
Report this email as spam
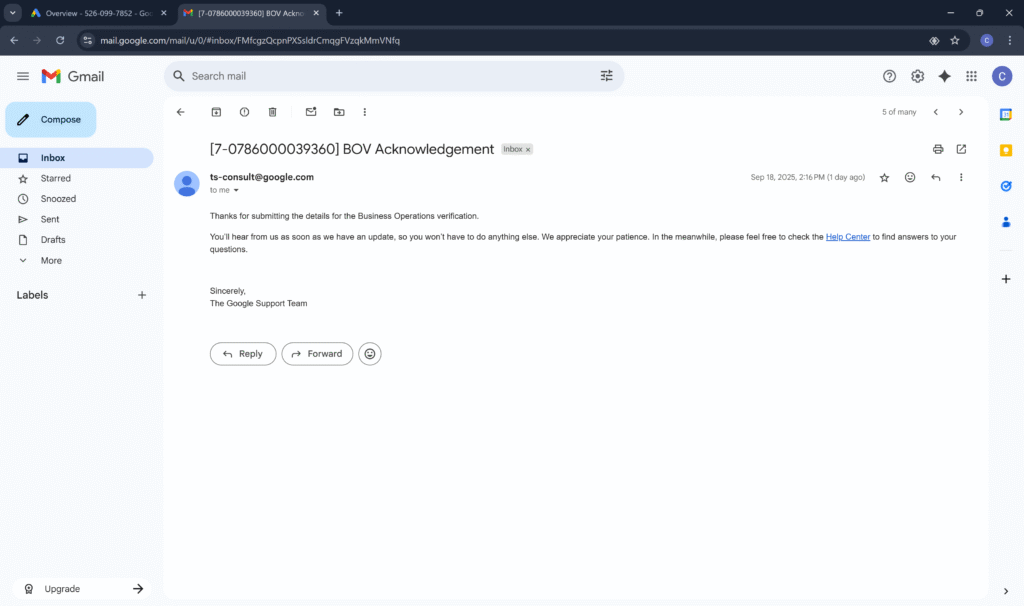244,112
